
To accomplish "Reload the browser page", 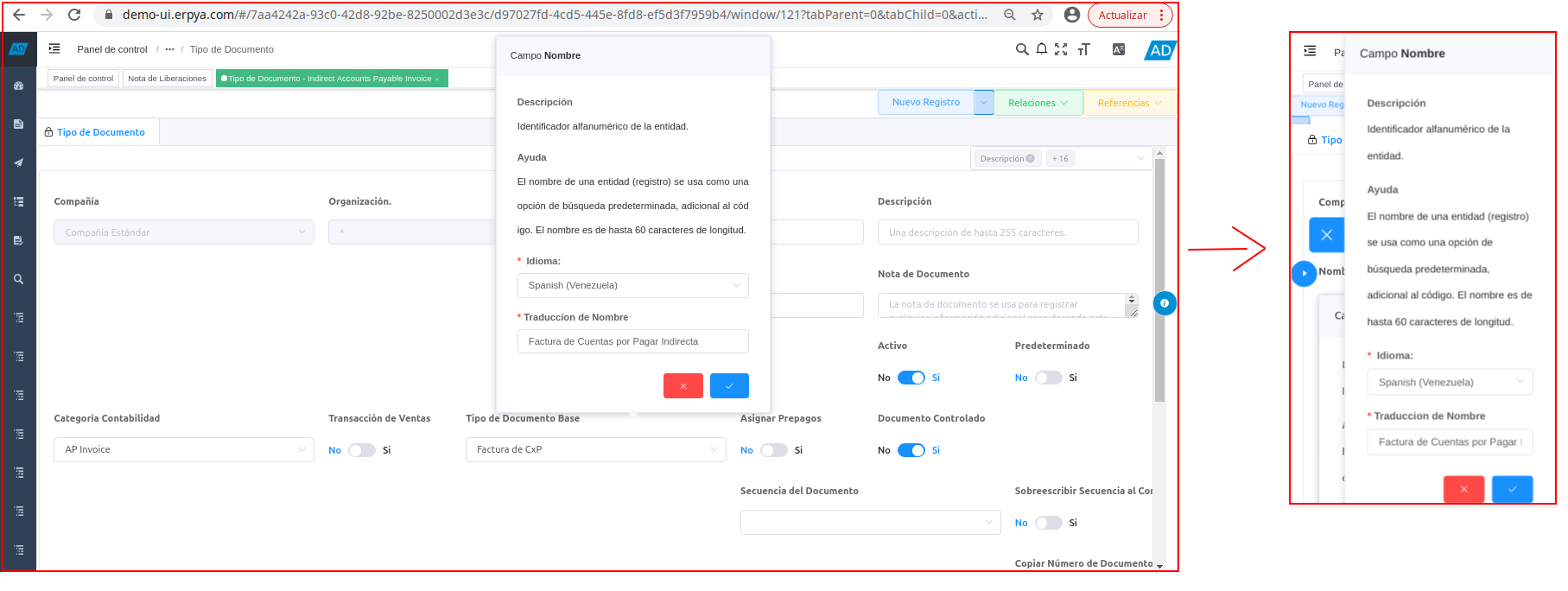I will pyautogui.click(x=74, y=15).
